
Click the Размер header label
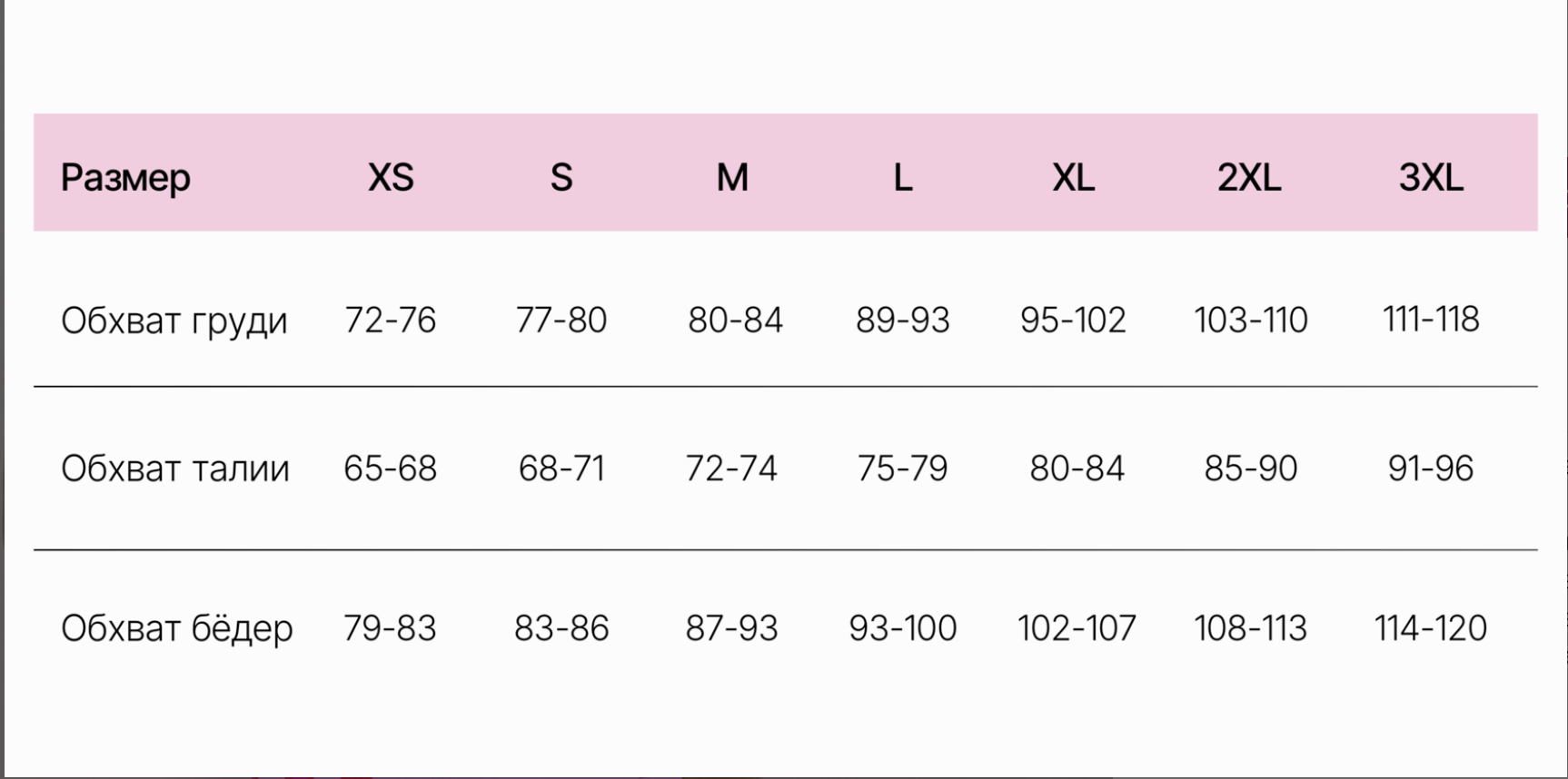pyautogui.click(x=125, y=177)
